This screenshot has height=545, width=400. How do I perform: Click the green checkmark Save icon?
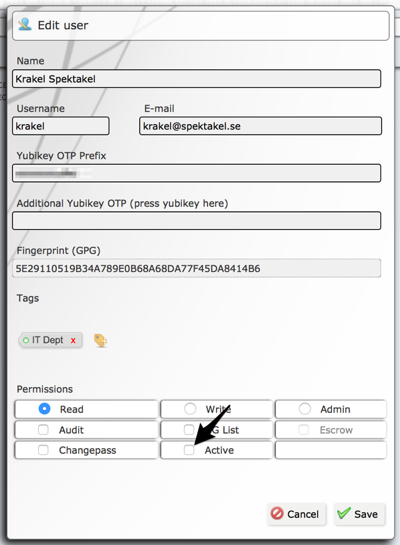point(344,513)
